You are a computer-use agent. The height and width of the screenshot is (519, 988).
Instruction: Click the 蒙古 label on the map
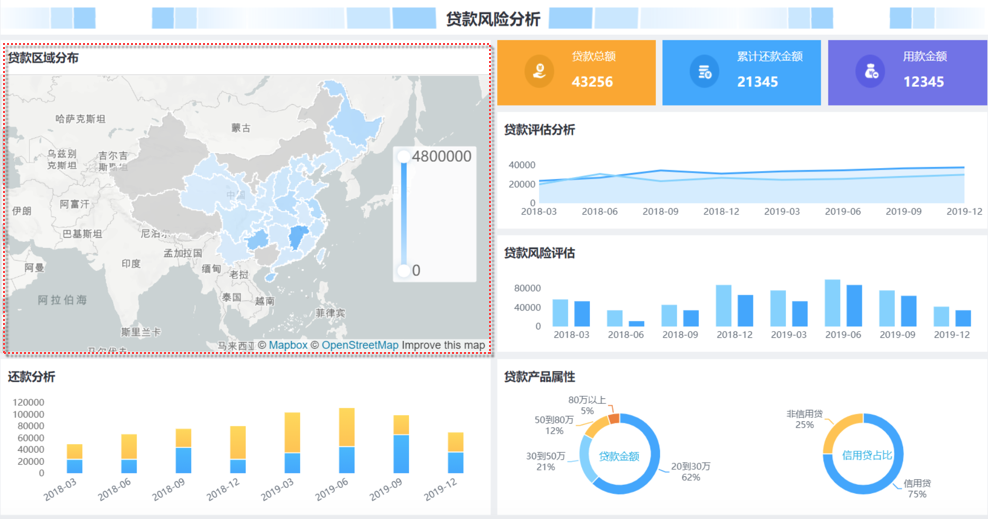(241, 128)
